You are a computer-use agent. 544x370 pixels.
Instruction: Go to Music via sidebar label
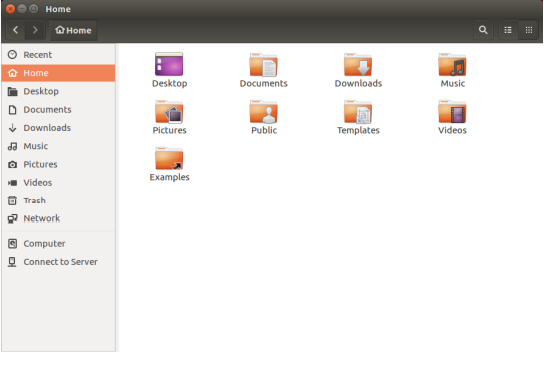[x=35, y=146]
